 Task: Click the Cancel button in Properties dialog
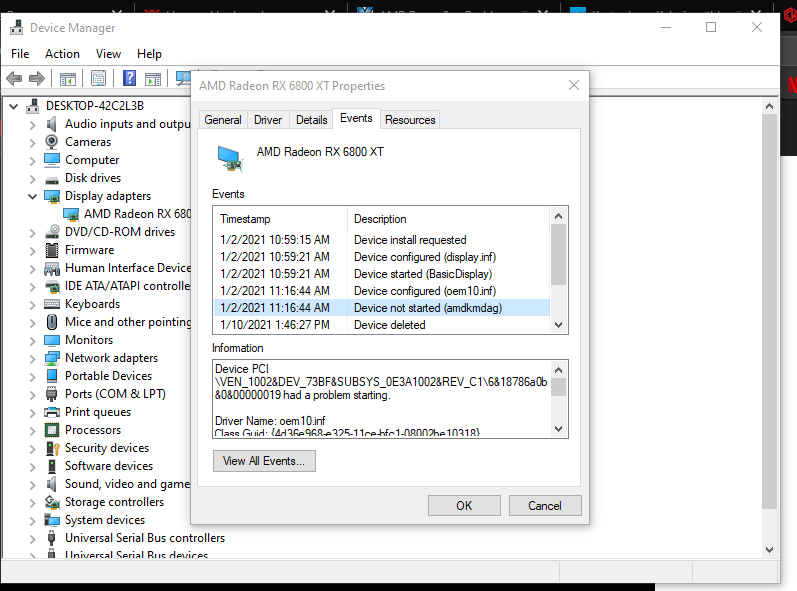[545, 506]
